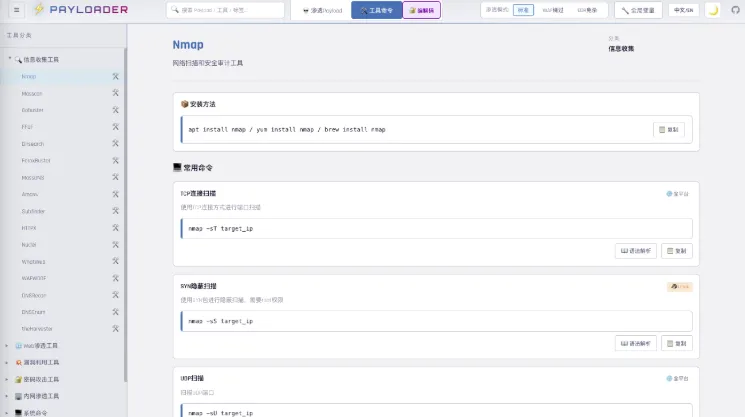Viewport: 745px width, 417px height.
Task: Open the GitHub repository icon
Action: 735,10
